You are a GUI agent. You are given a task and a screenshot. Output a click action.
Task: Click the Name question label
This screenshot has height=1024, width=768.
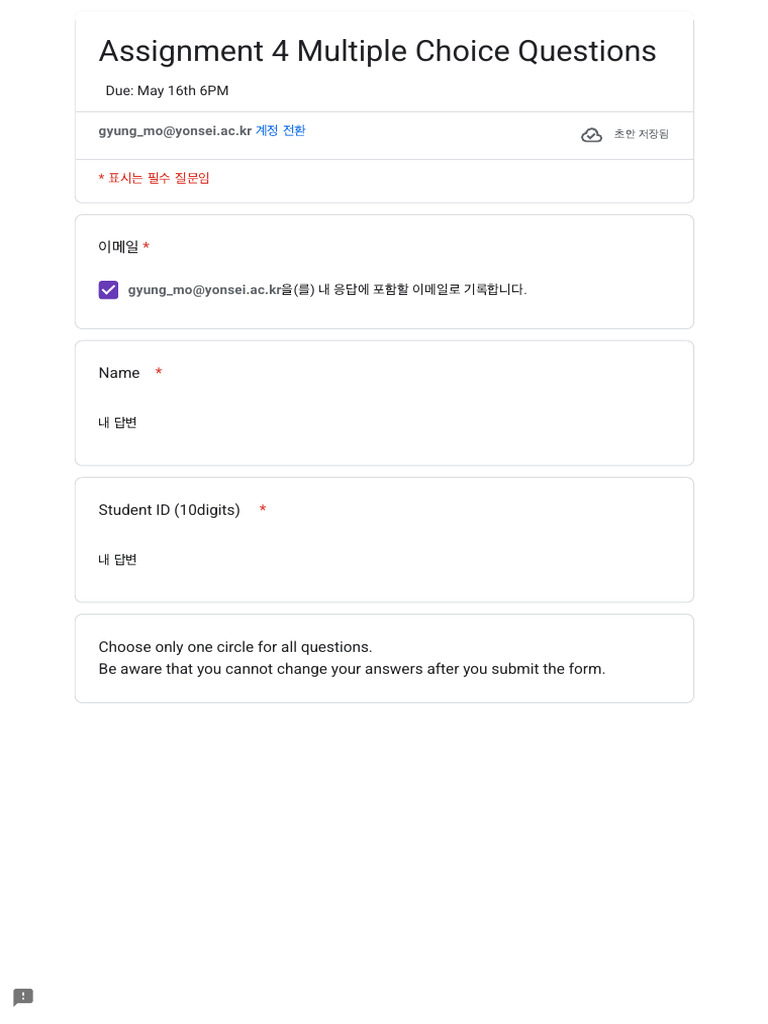click(119, 373)
